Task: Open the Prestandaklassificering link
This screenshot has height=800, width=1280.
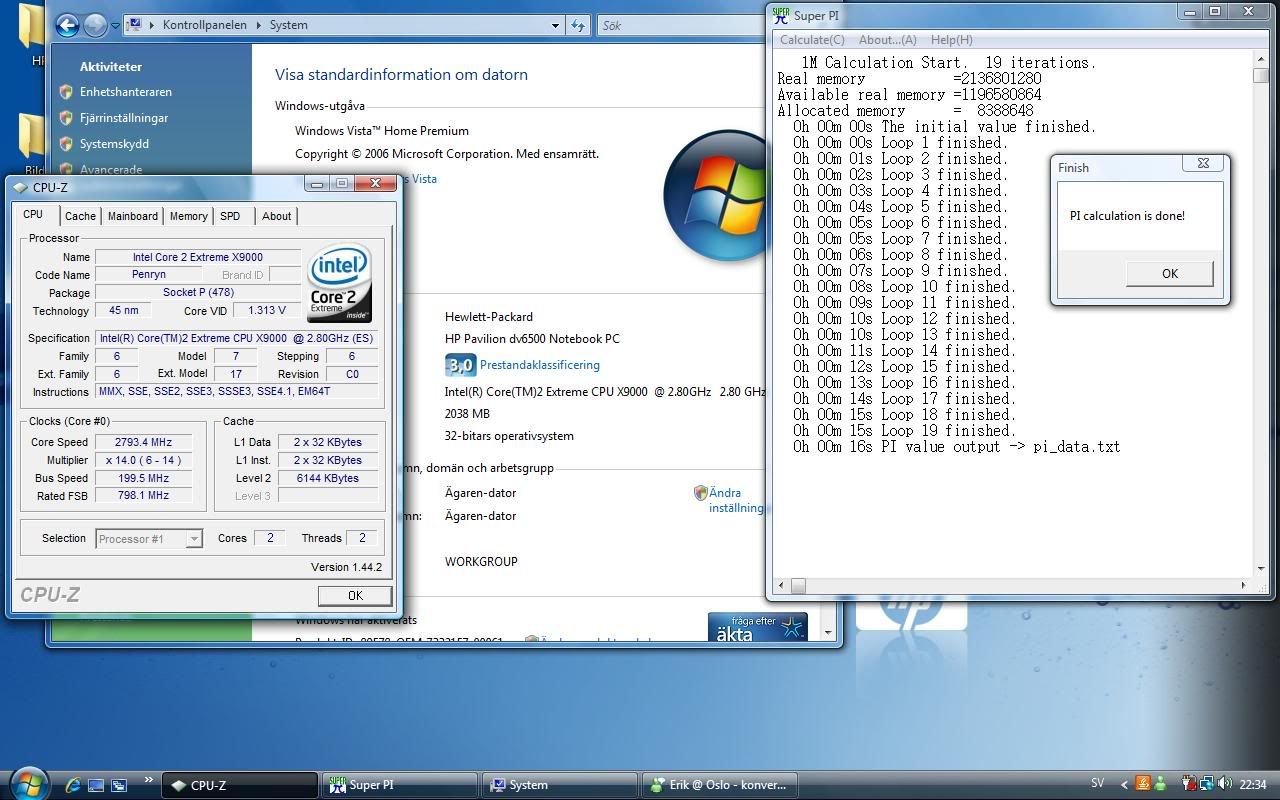Action: coord(539,365)
